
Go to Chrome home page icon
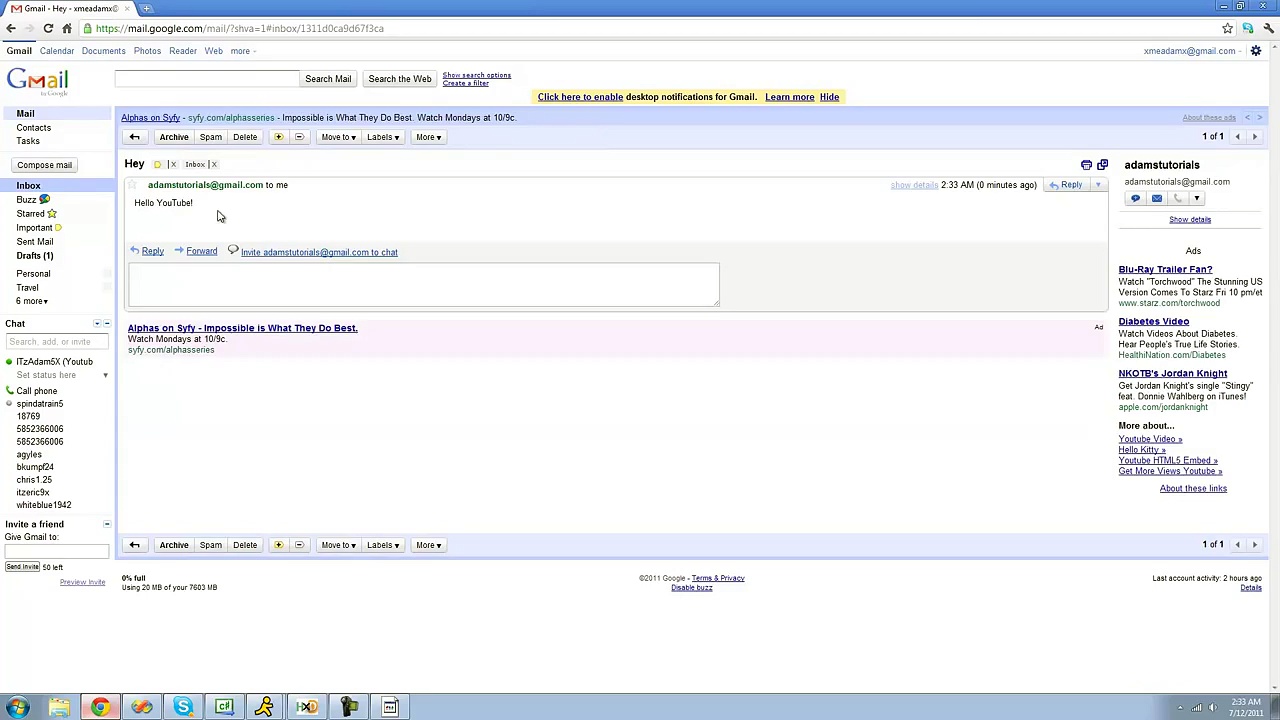(x=66, y=28)
